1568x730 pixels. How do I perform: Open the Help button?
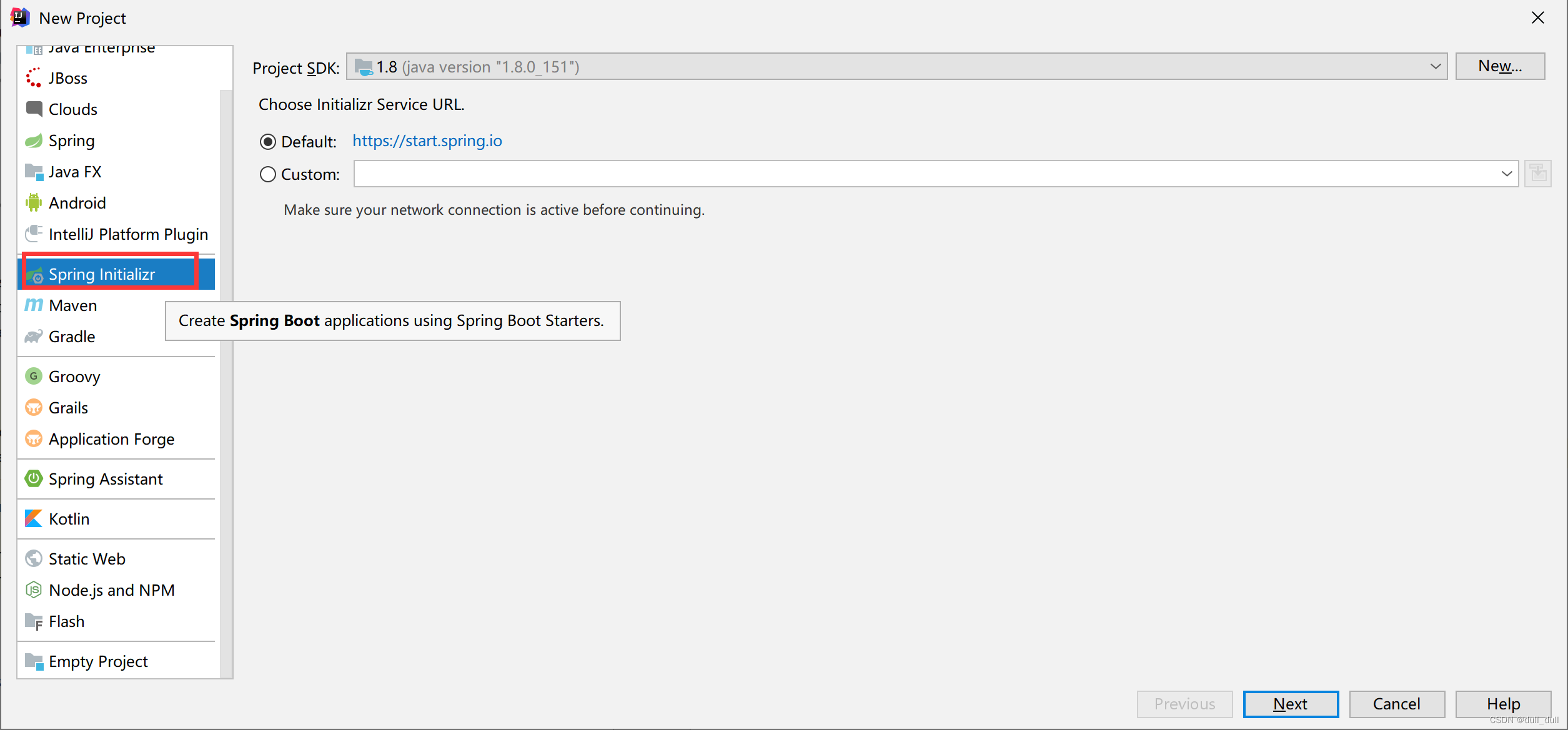[x=1503, y=704]
